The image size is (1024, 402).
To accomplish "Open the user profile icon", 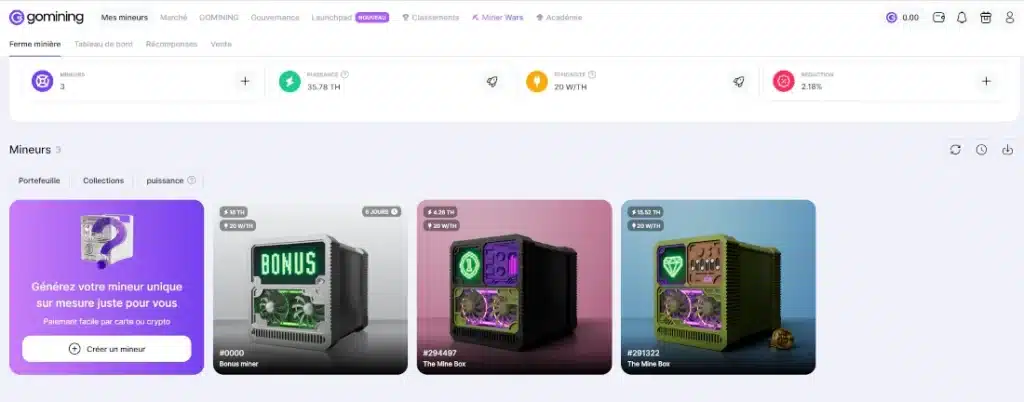I will [1010, 18].
